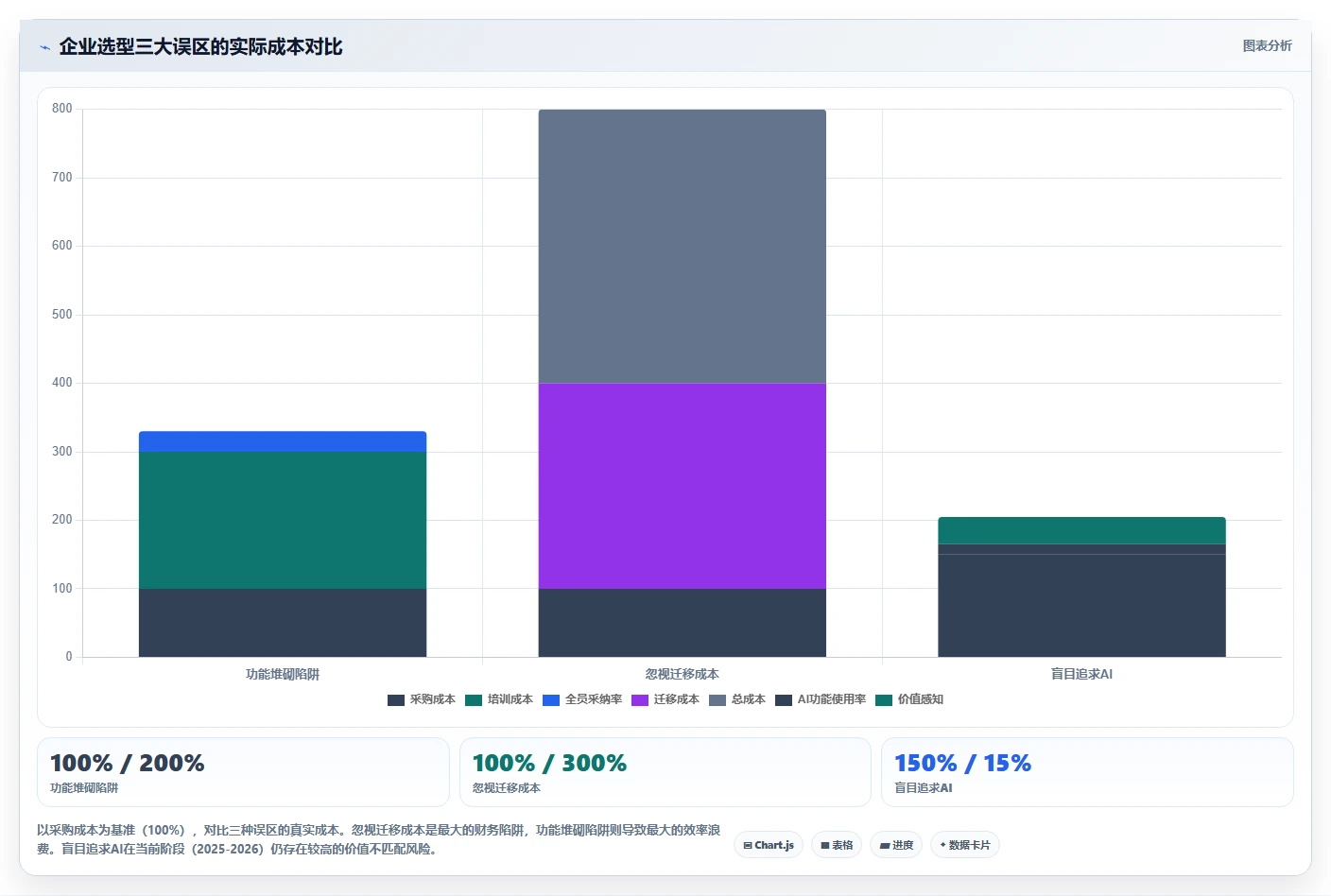Click the 100 y-axis value
1331x896 pixels.
[62, 589]
